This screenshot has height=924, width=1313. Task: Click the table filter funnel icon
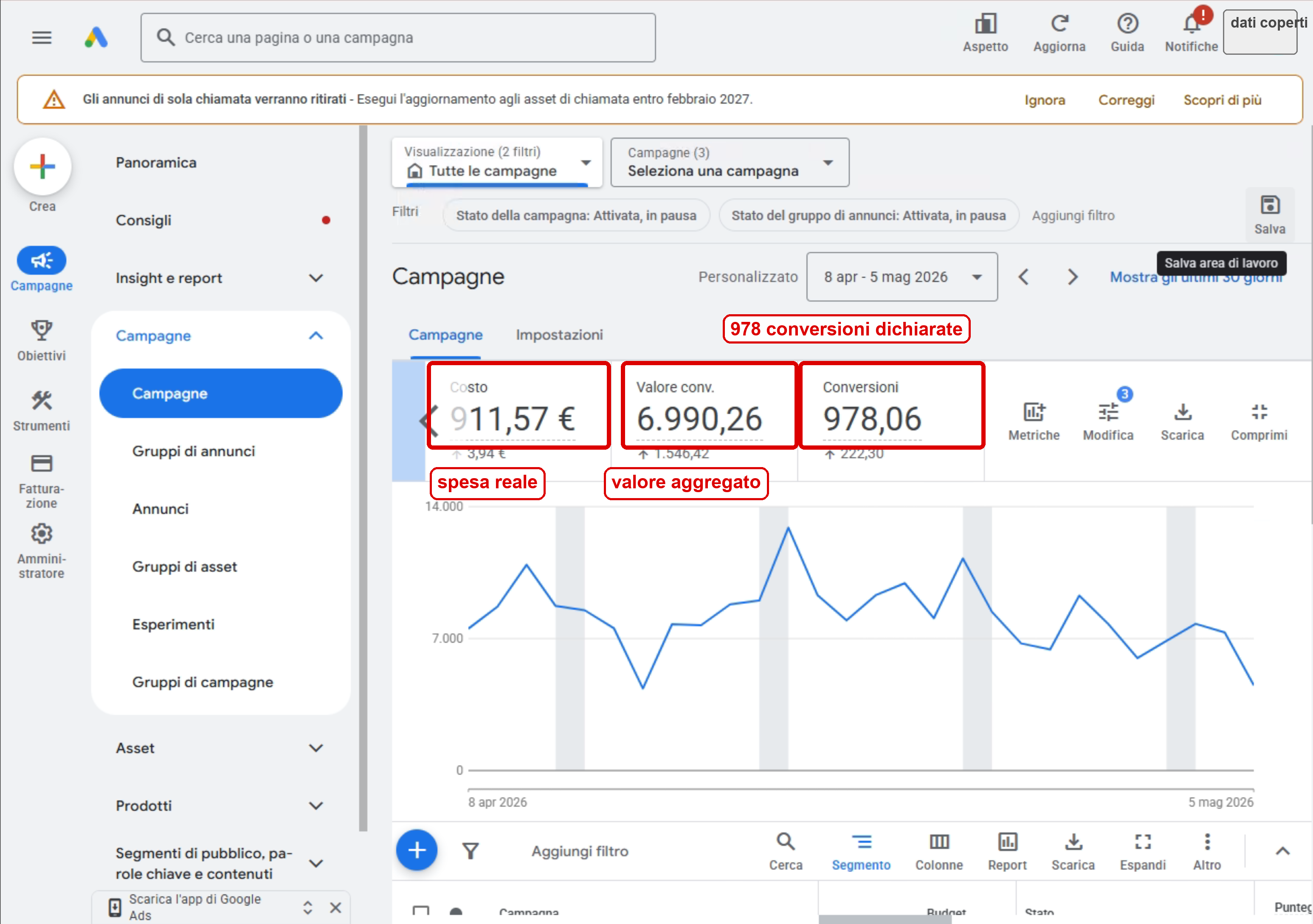(470, 851)
